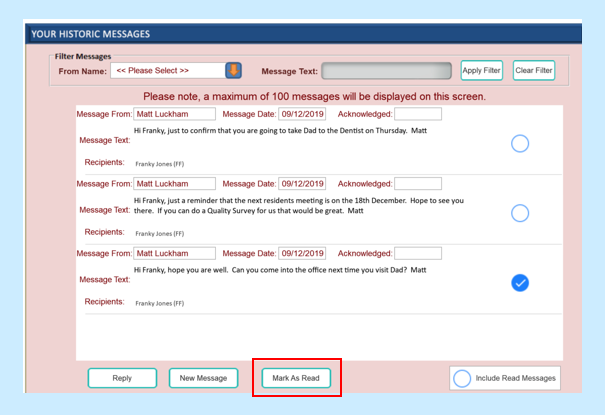Click the Mark As Read button
Viewport: 605px width, 415px height.
click(296, 378)
